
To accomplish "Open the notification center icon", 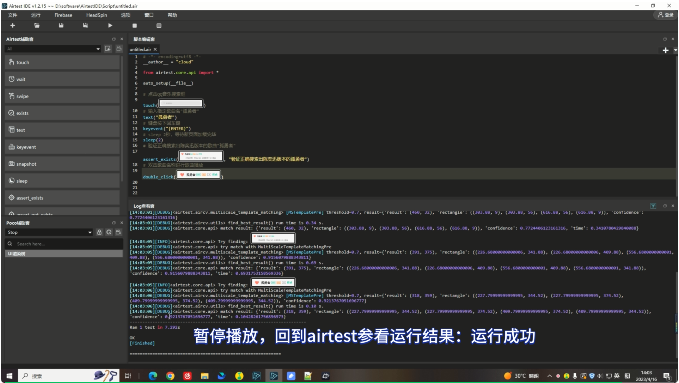I will (x=667, y=376).
